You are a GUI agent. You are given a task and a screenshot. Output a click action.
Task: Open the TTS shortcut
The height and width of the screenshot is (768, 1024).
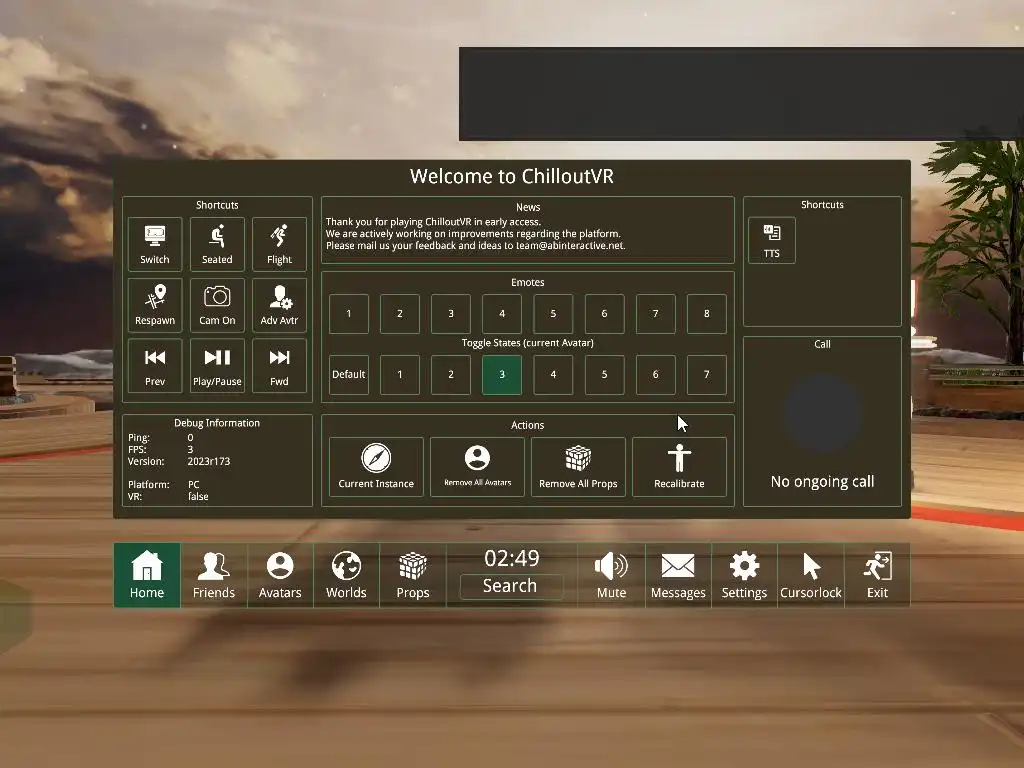(771, 240)
